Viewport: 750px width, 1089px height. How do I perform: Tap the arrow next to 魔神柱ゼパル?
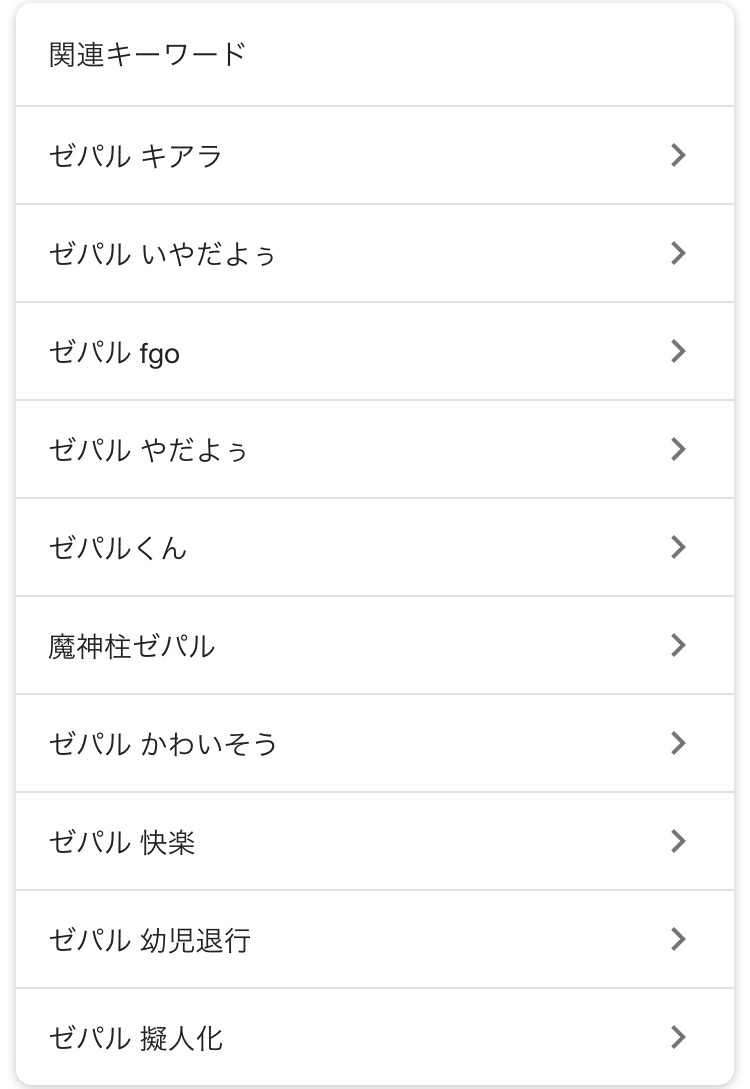tap(678, 645)
